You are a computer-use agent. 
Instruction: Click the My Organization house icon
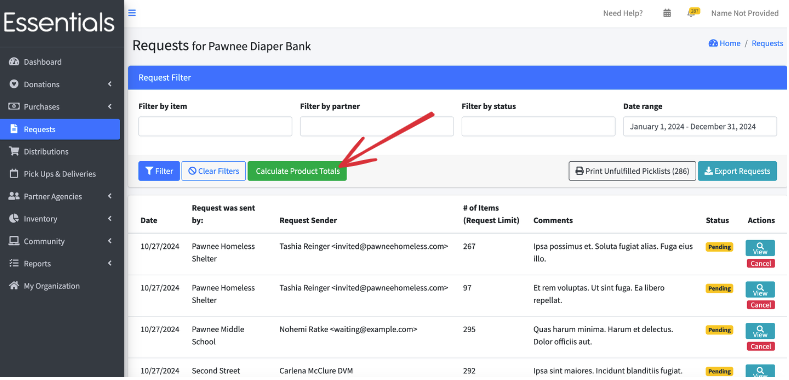click(x=14, y=286)
